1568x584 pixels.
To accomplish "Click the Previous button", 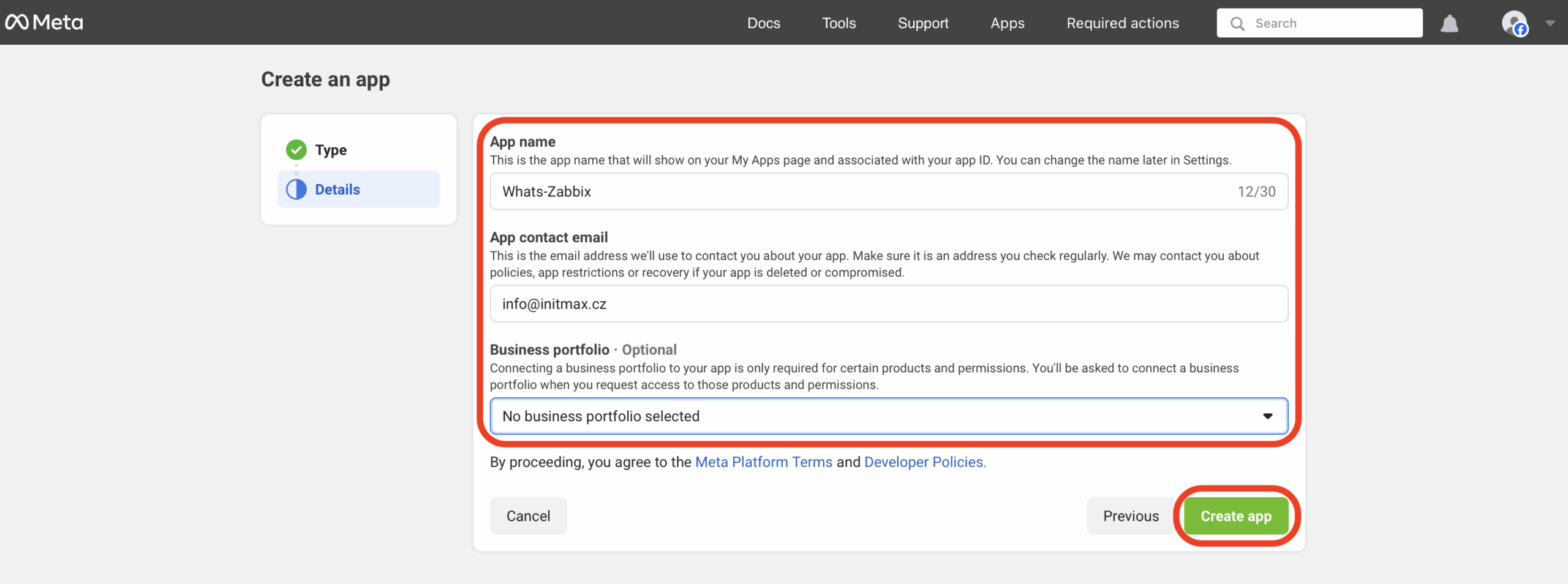I will click(1131, 516).
